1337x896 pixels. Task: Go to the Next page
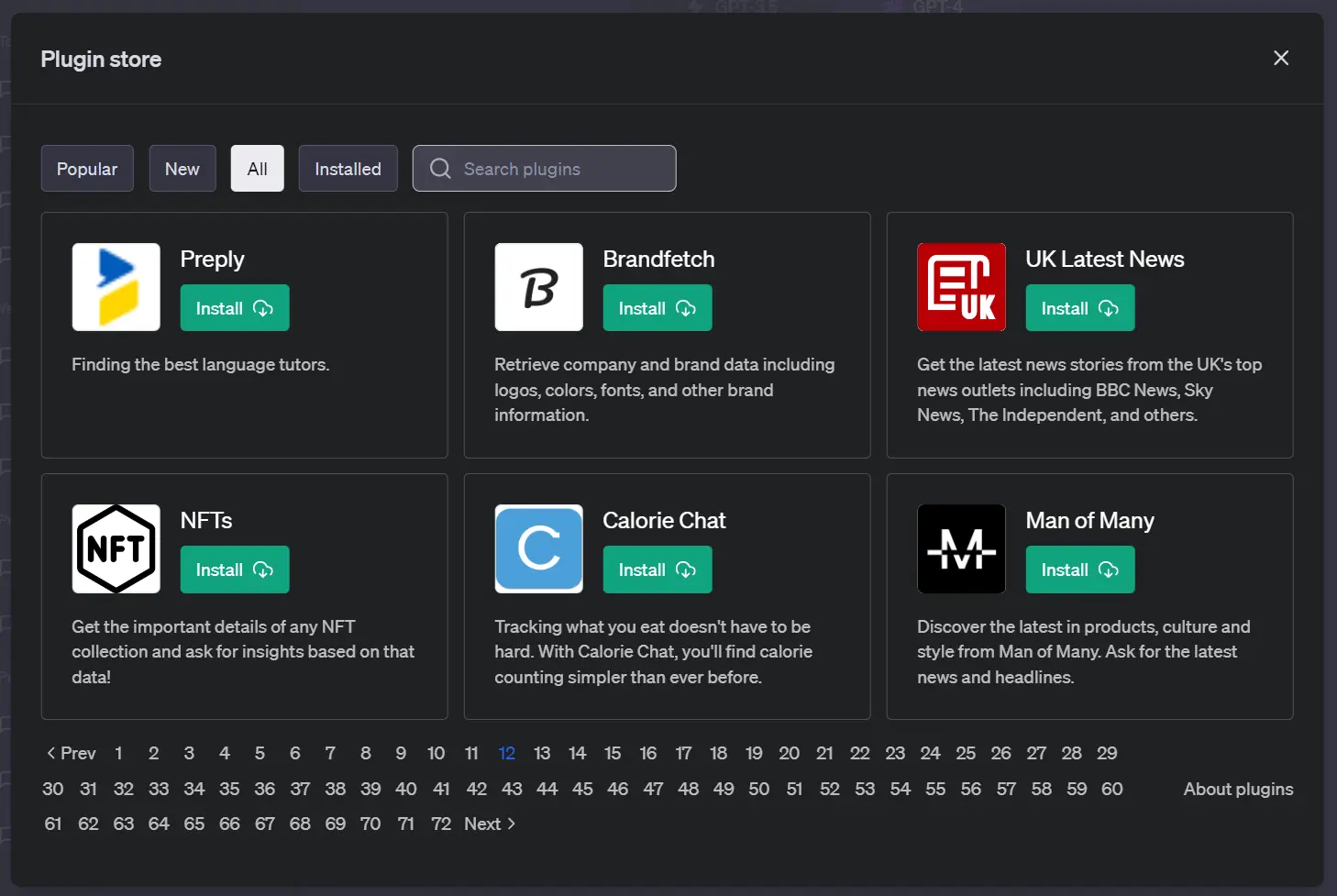490,824
